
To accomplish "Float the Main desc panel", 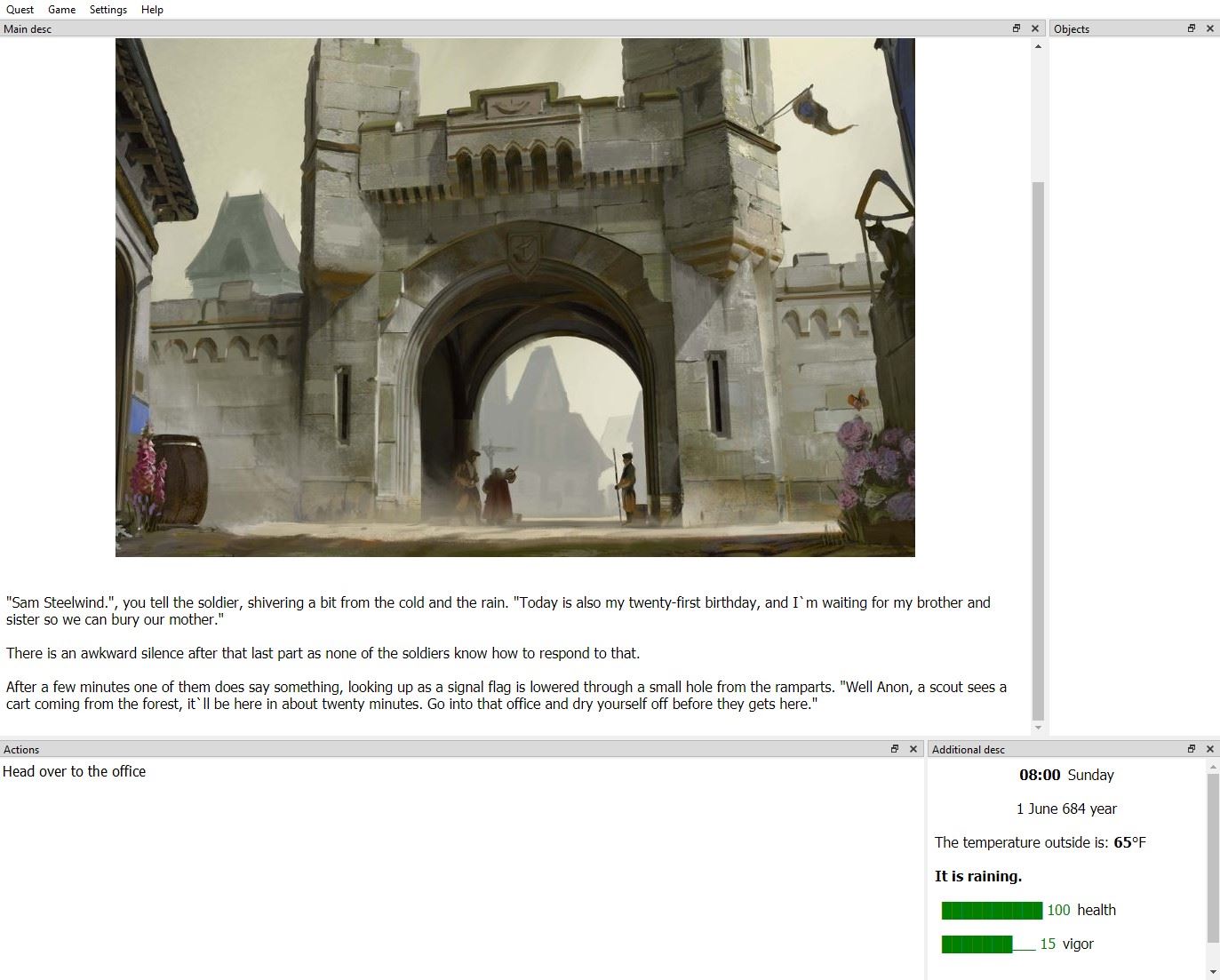I will pos(1017,28).
